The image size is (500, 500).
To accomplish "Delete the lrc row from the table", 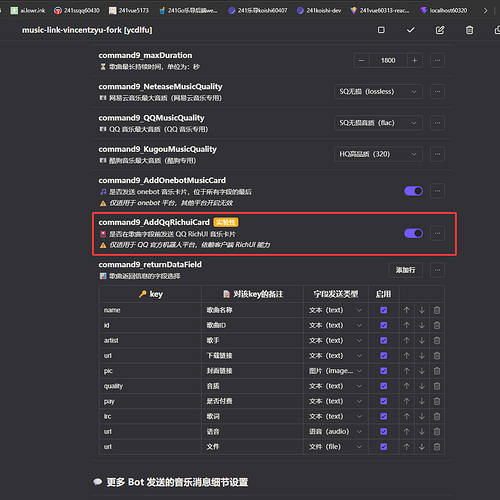I will point(437,416).
